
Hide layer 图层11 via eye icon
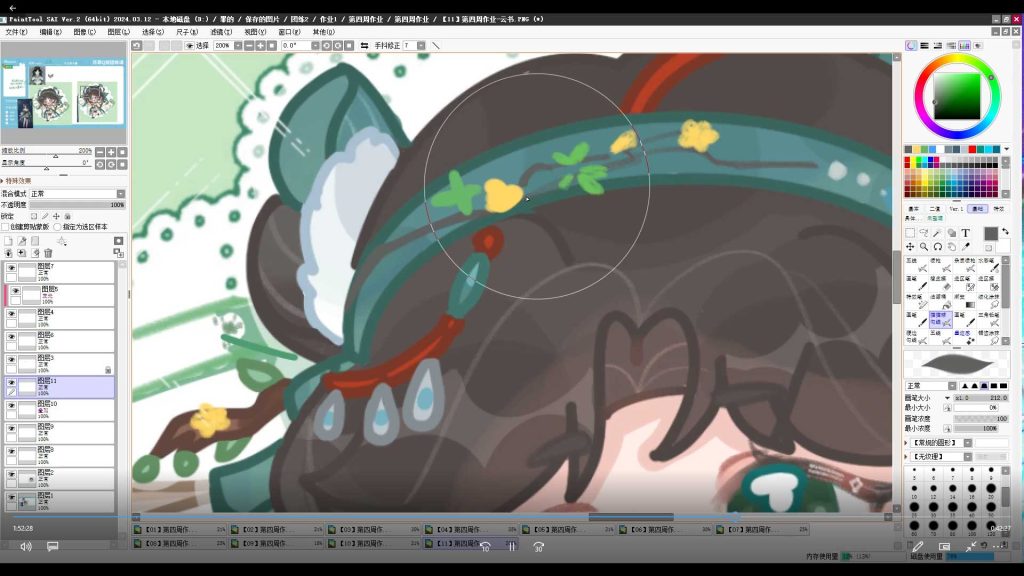point(11,382)
